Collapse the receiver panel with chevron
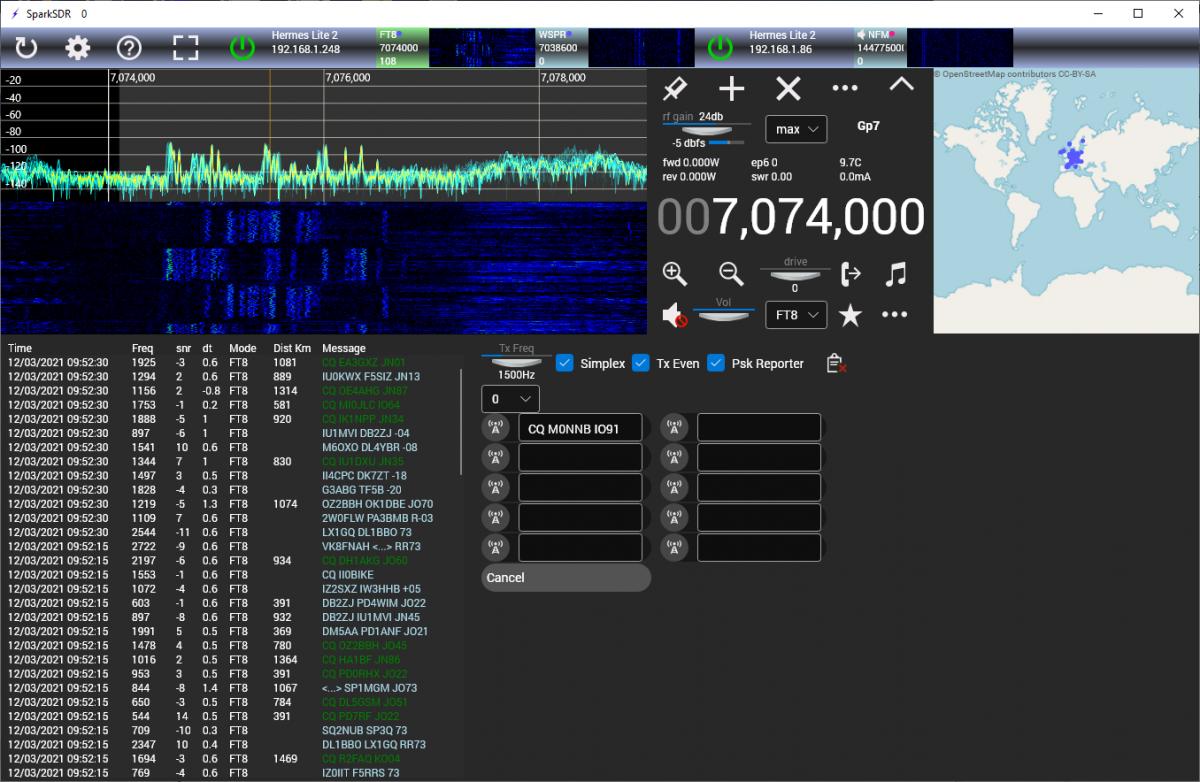The image size is (1200, 782). [x=901, y=86]
